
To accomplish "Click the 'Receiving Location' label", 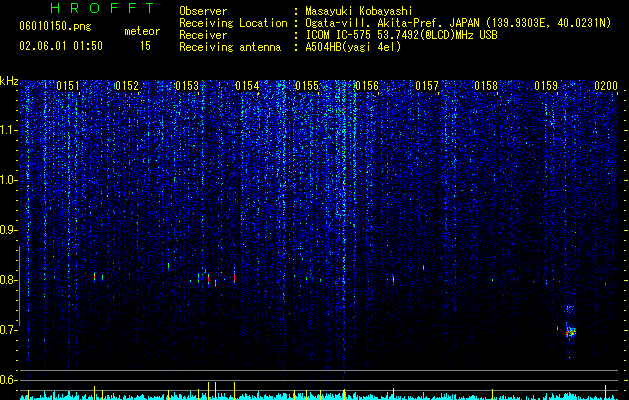I will coord(233,23).
